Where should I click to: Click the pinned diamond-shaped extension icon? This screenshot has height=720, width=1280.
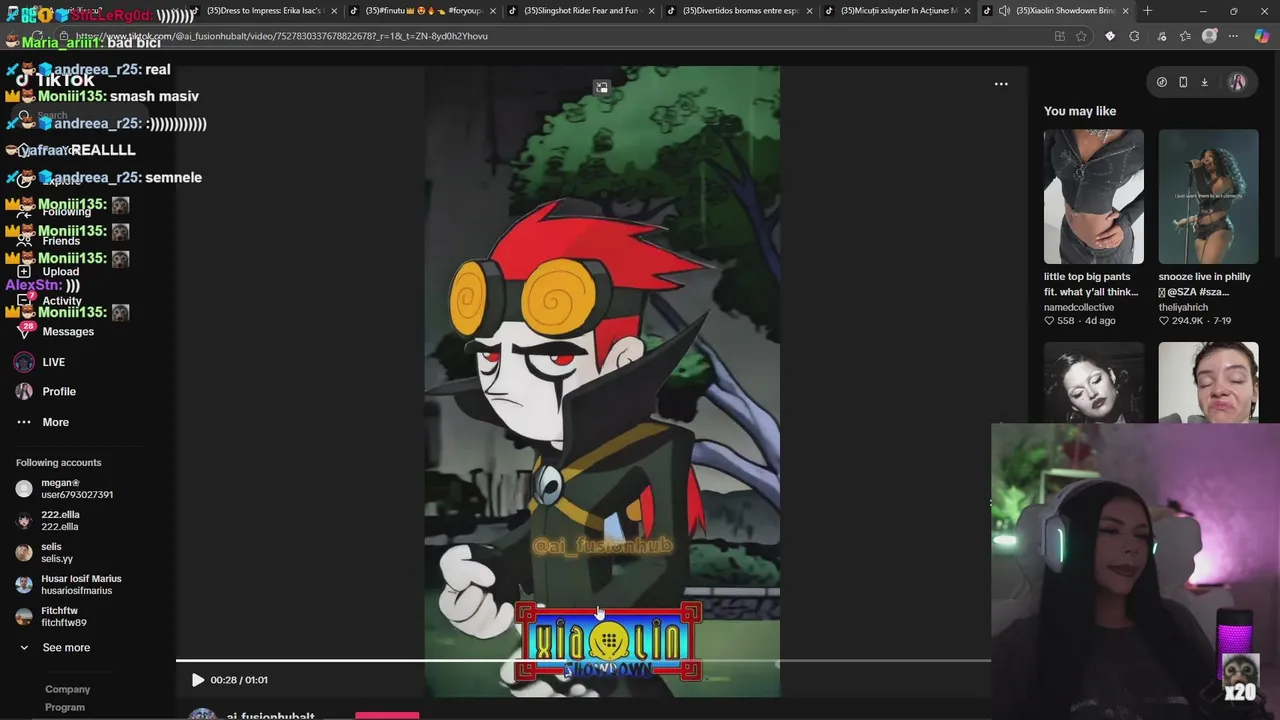coord(1110,36)
